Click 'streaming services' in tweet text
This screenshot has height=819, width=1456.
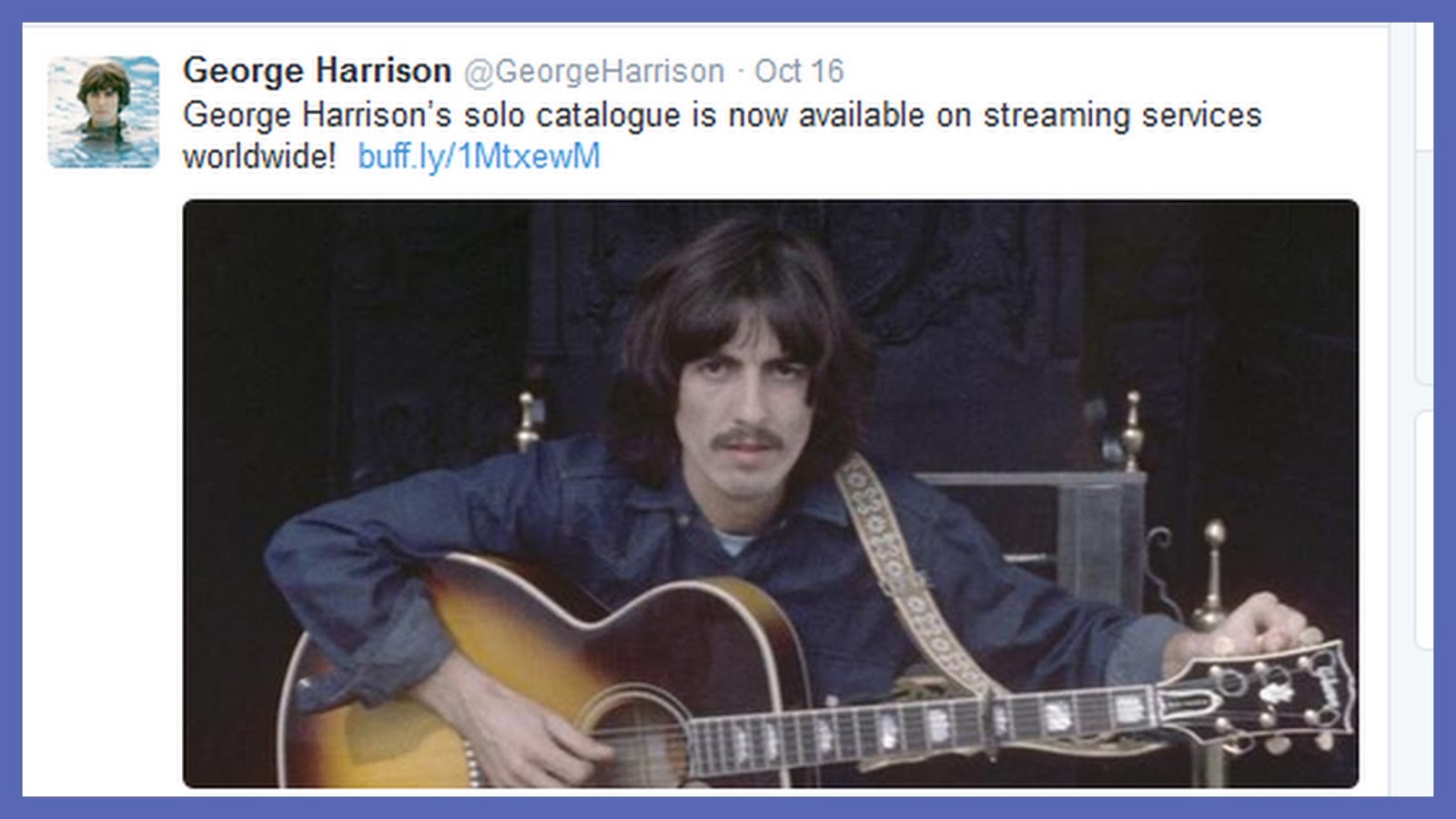point(1122,116)
